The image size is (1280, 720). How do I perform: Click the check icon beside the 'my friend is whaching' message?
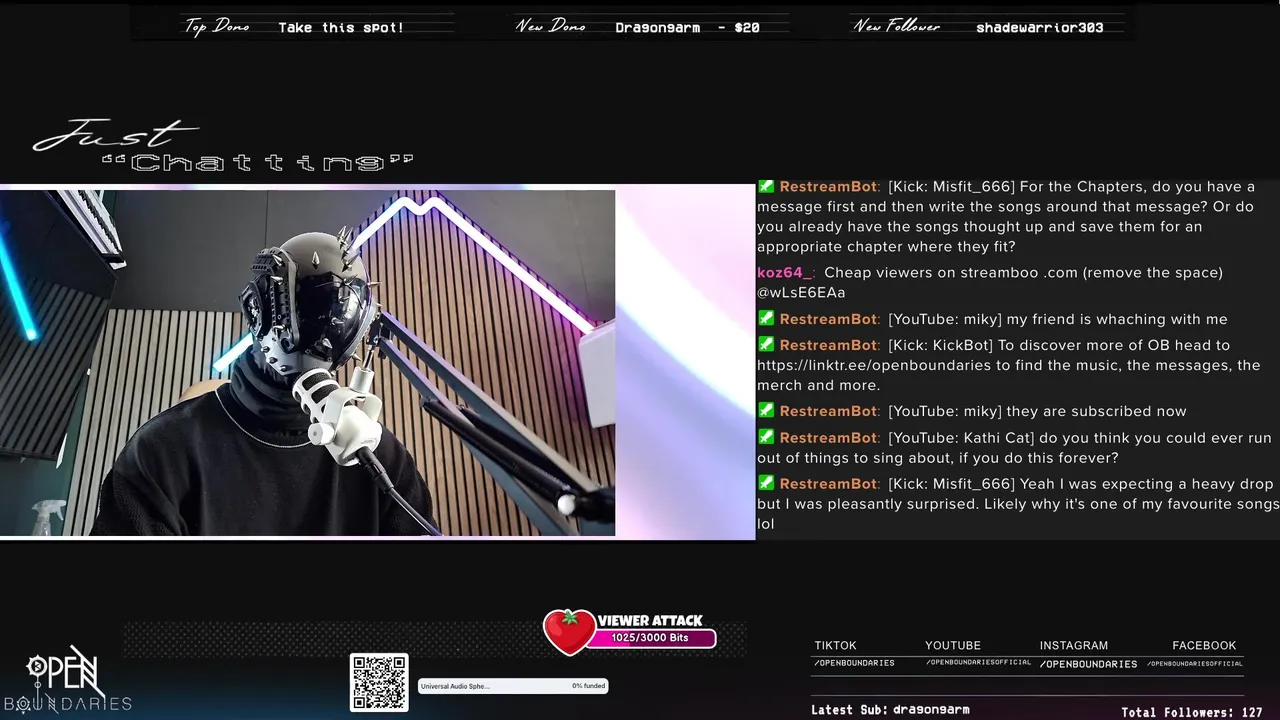click(766, 318)
